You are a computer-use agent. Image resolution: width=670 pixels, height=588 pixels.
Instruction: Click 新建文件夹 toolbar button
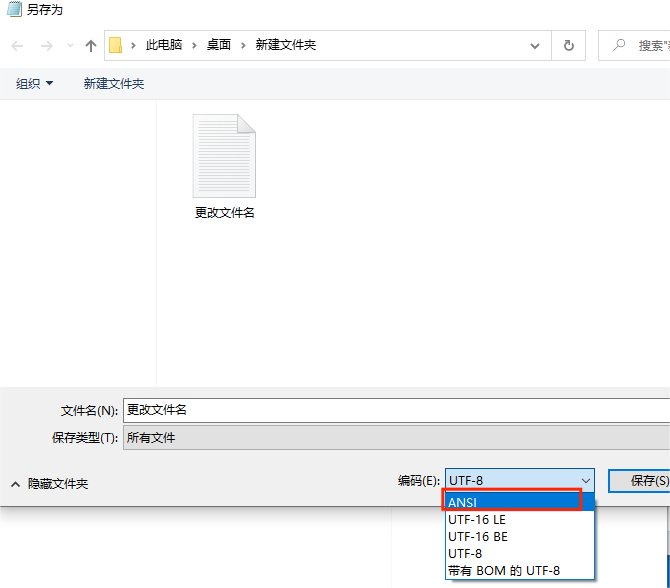pos(114,84)
